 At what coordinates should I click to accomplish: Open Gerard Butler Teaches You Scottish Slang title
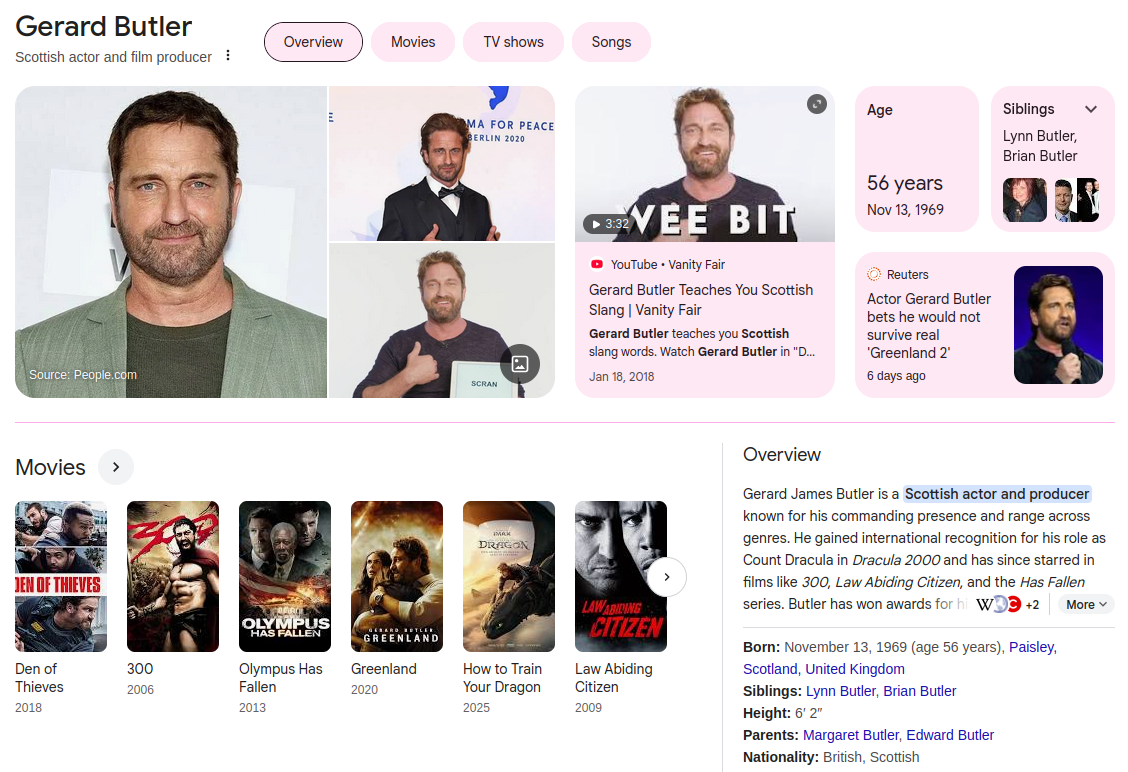[x=701, y=300]
